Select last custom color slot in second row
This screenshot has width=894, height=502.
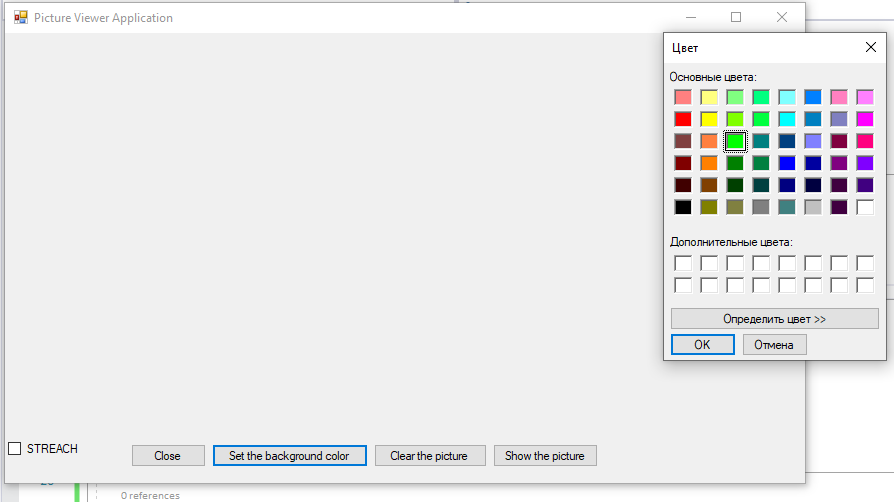point(865,285)
